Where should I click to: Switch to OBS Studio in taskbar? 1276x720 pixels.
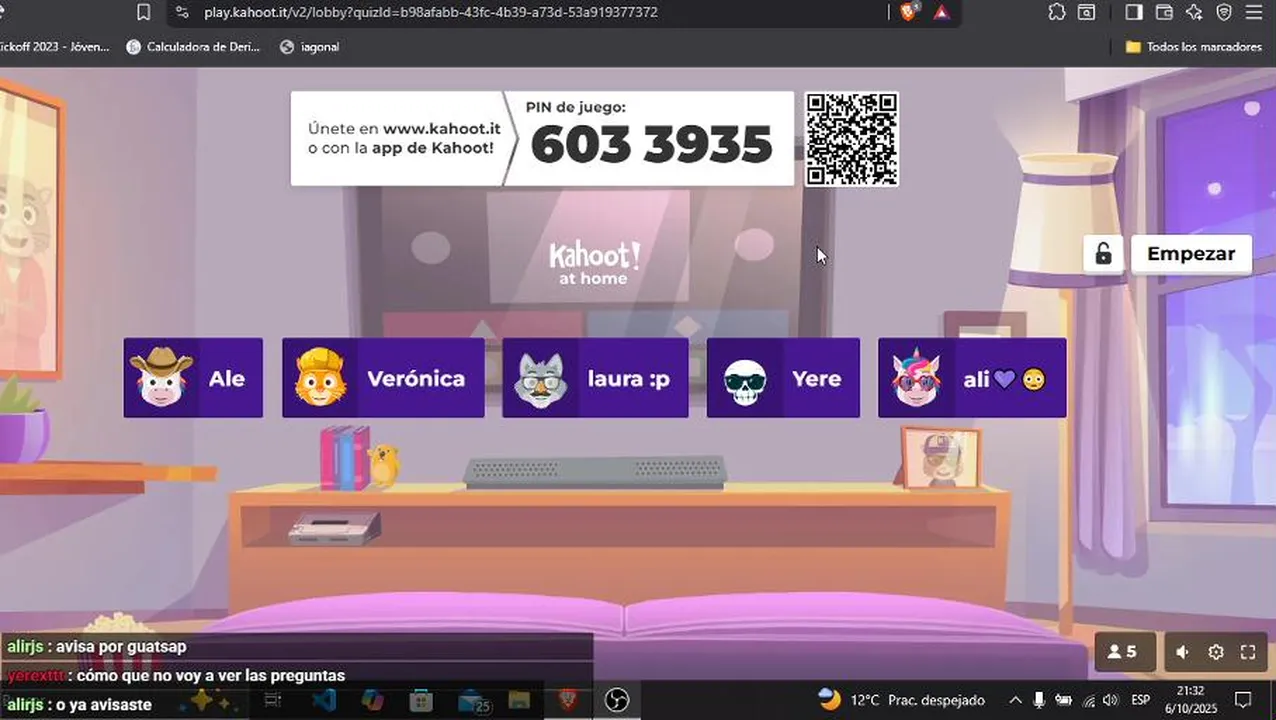click(x=617, y=701)
